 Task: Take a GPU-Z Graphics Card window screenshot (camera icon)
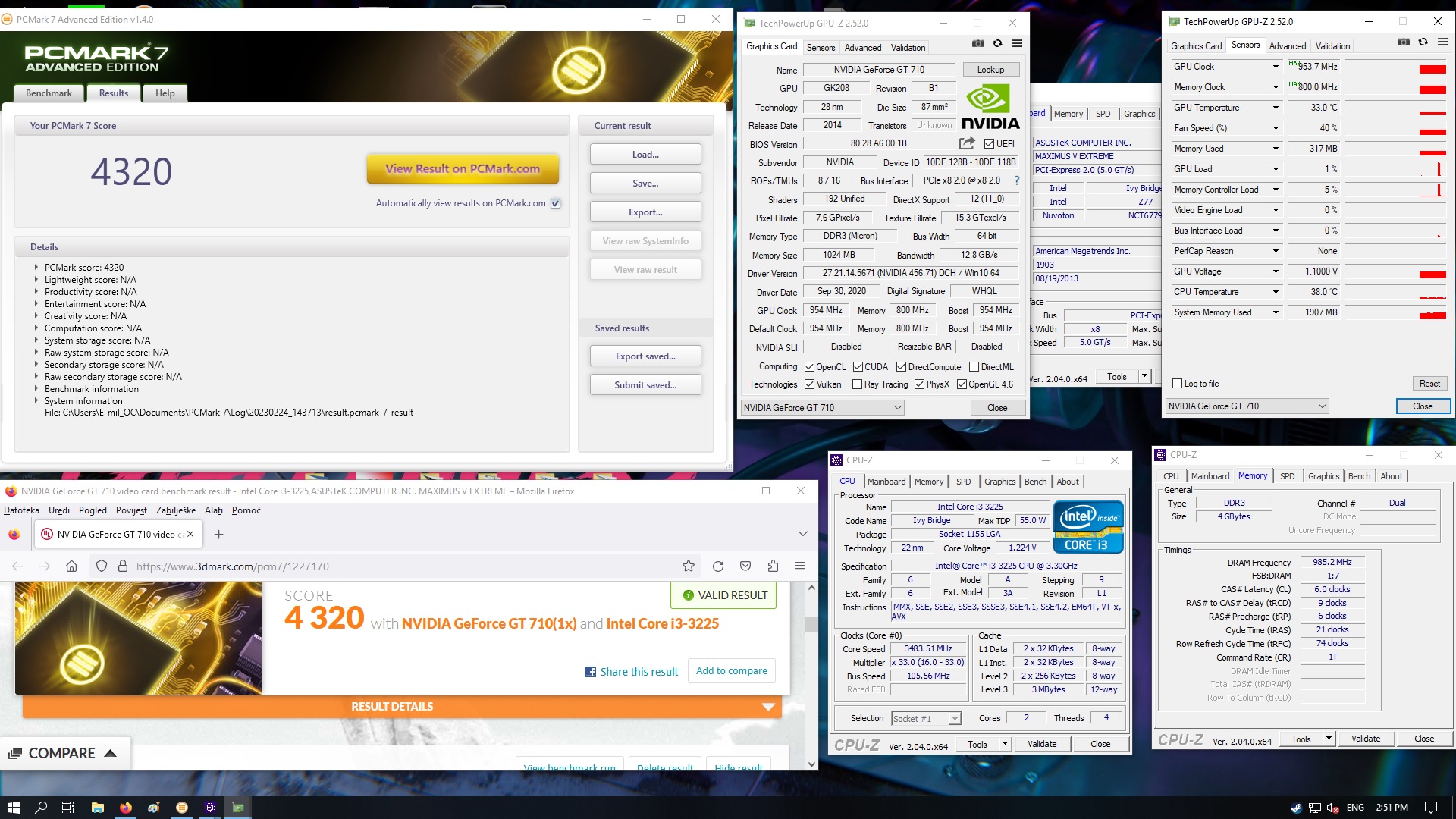click(x=978, y=44)
